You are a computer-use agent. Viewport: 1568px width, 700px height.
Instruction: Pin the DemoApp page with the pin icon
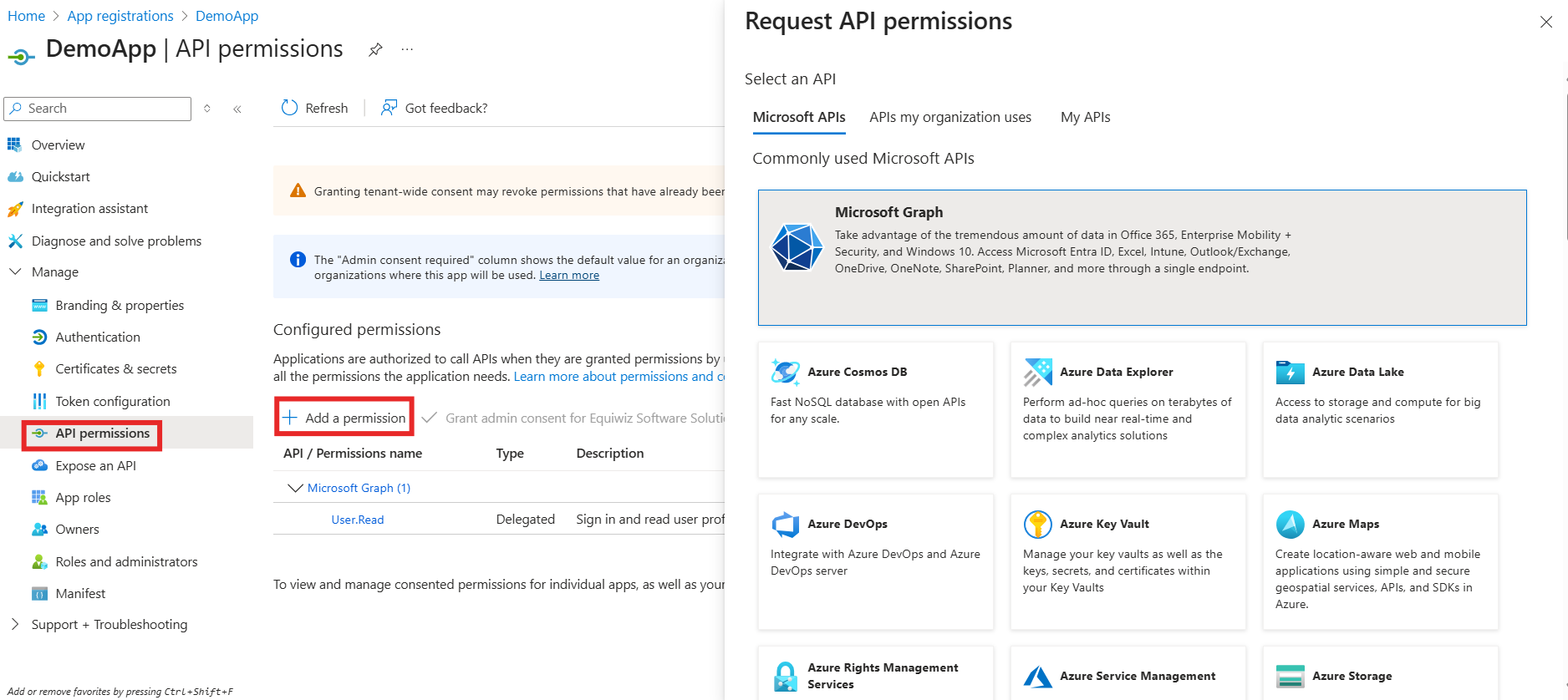[375, 50]
